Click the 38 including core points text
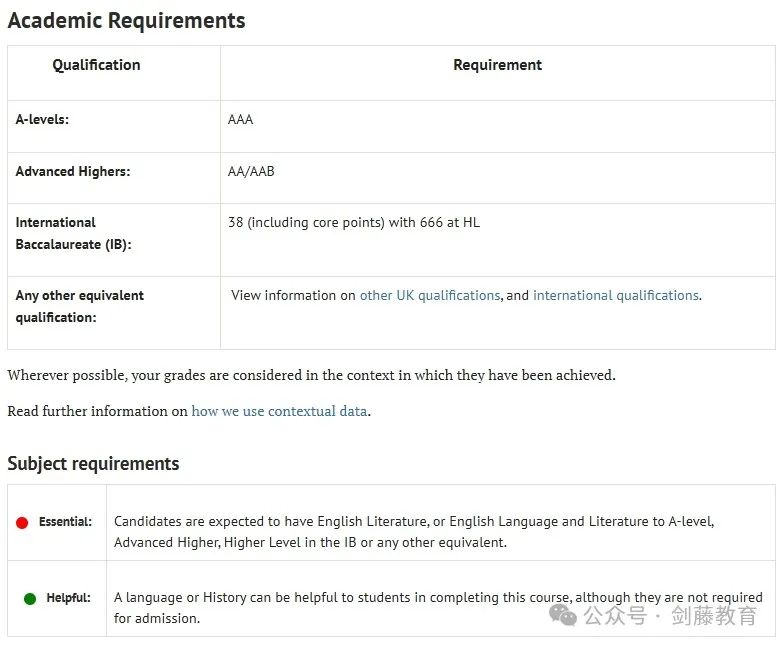The image size is (782, 646). coord(354,222)
